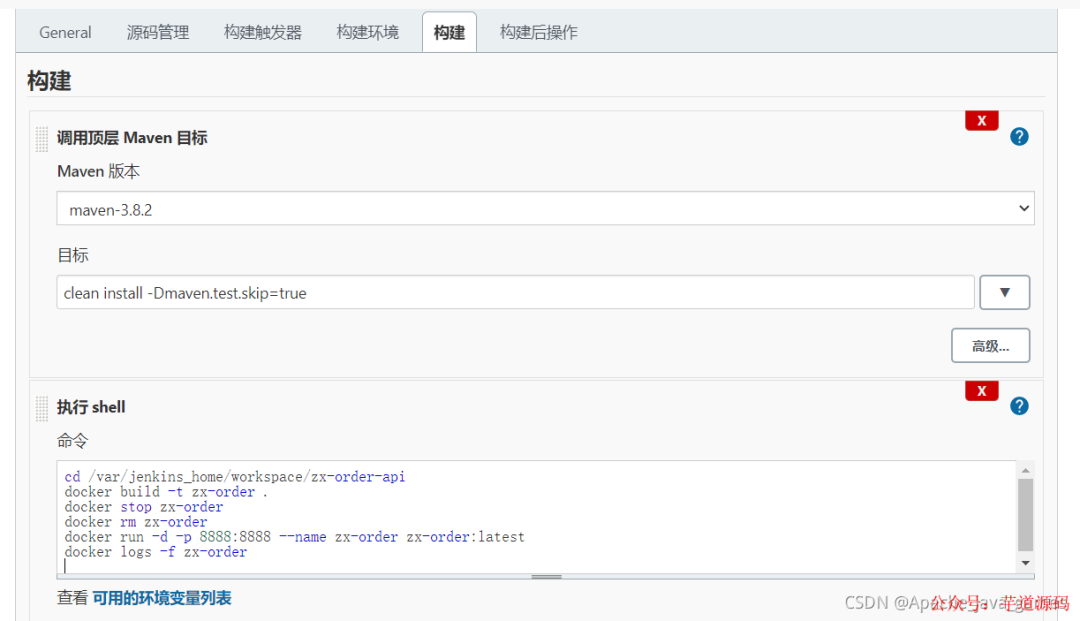The width and height of the screenshot is (1080, 621).
Task: Open the 构建环境 tab
Action: [367, 32]
